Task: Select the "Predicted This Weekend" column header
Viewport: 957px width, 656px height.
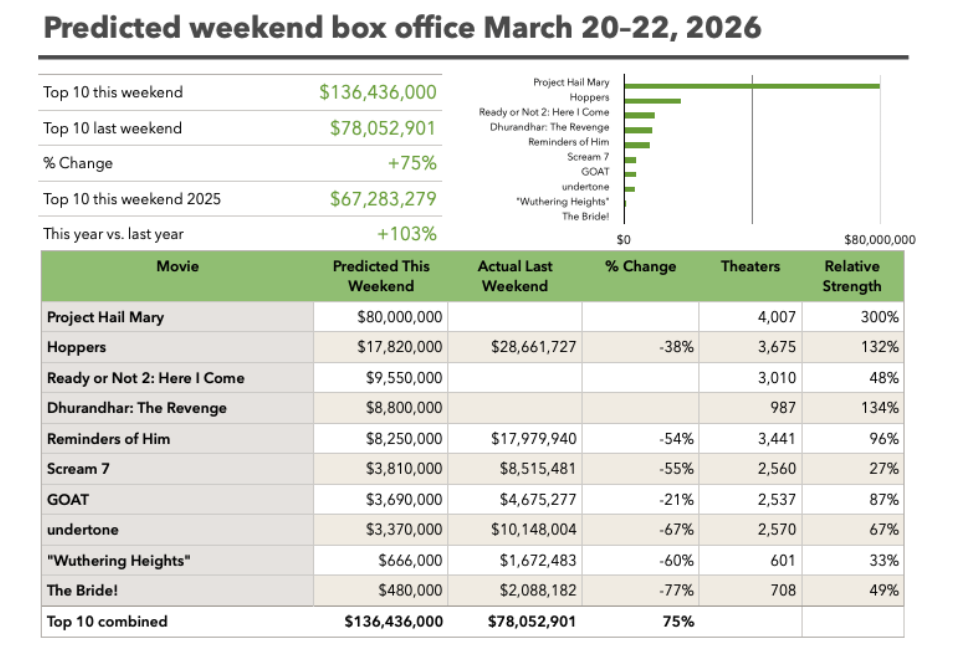Action: click(381, 276)
